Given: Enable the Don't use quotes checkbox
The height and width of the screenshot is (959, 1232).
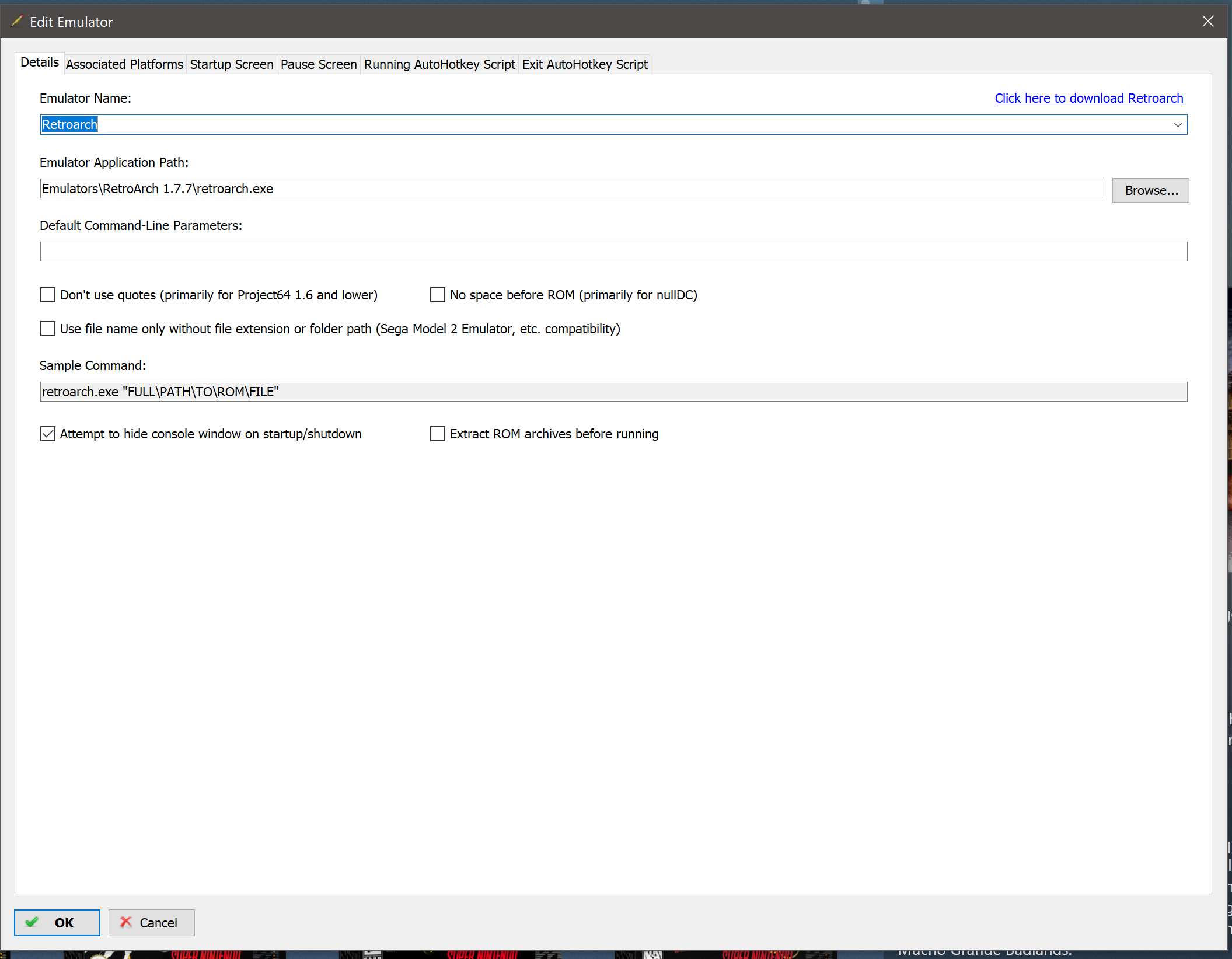Looking at the screenshot, I should coord(48,295).
